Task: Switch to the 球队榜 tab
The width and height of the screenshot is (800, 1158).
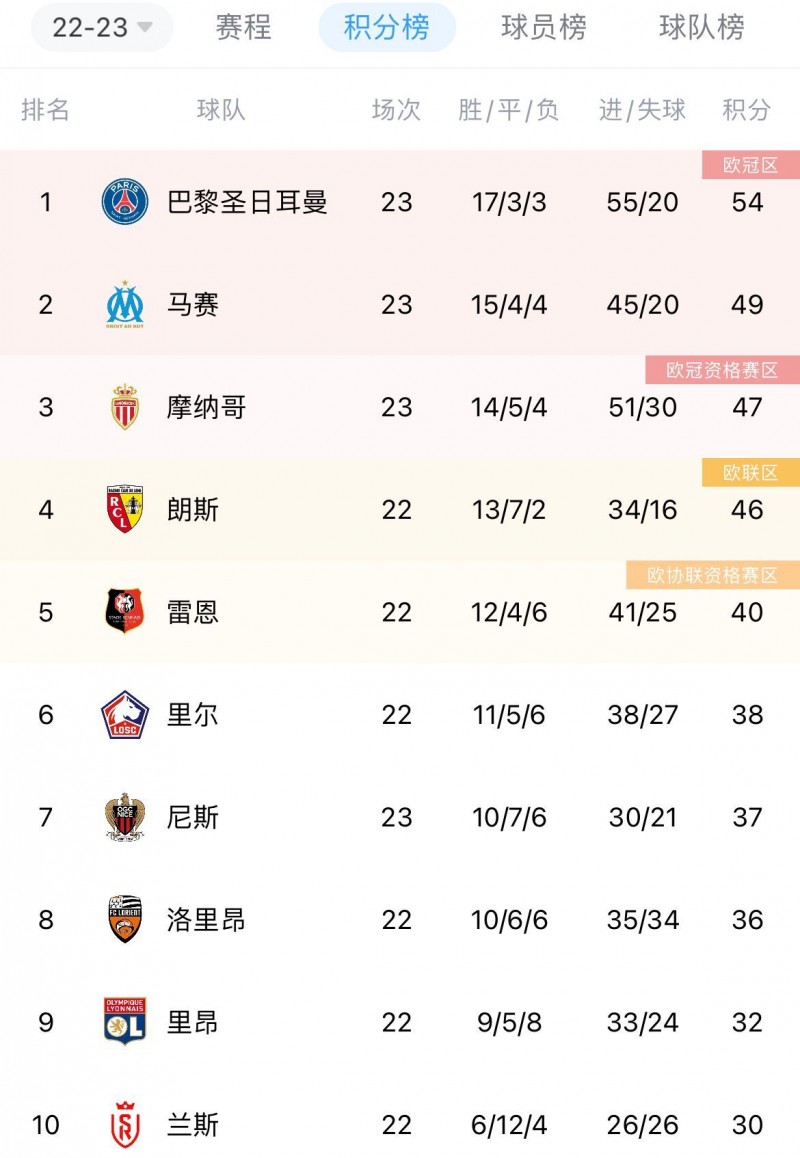Action: pos(702,27)
